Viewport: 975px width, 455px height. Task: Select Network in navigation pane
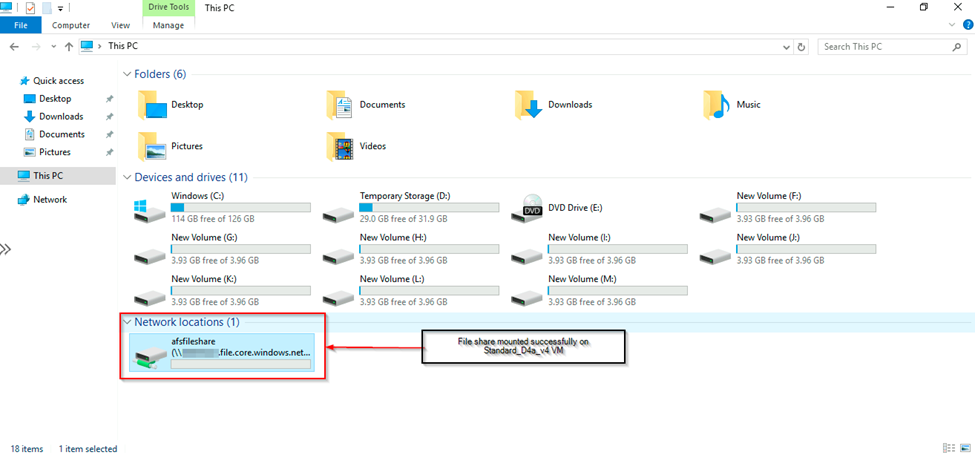point(50,200)
